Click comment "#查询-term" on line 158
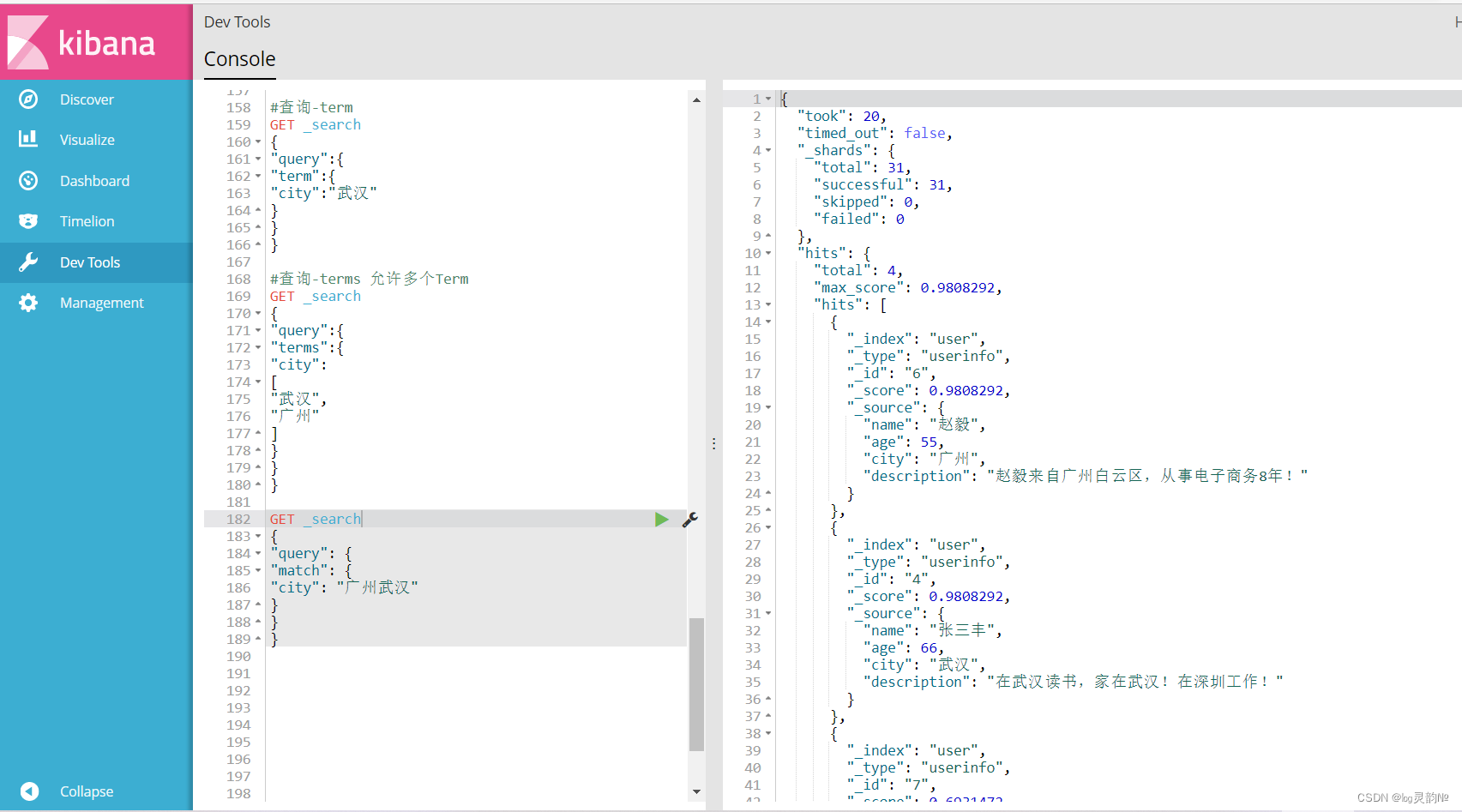 click(x=311, y=107)
